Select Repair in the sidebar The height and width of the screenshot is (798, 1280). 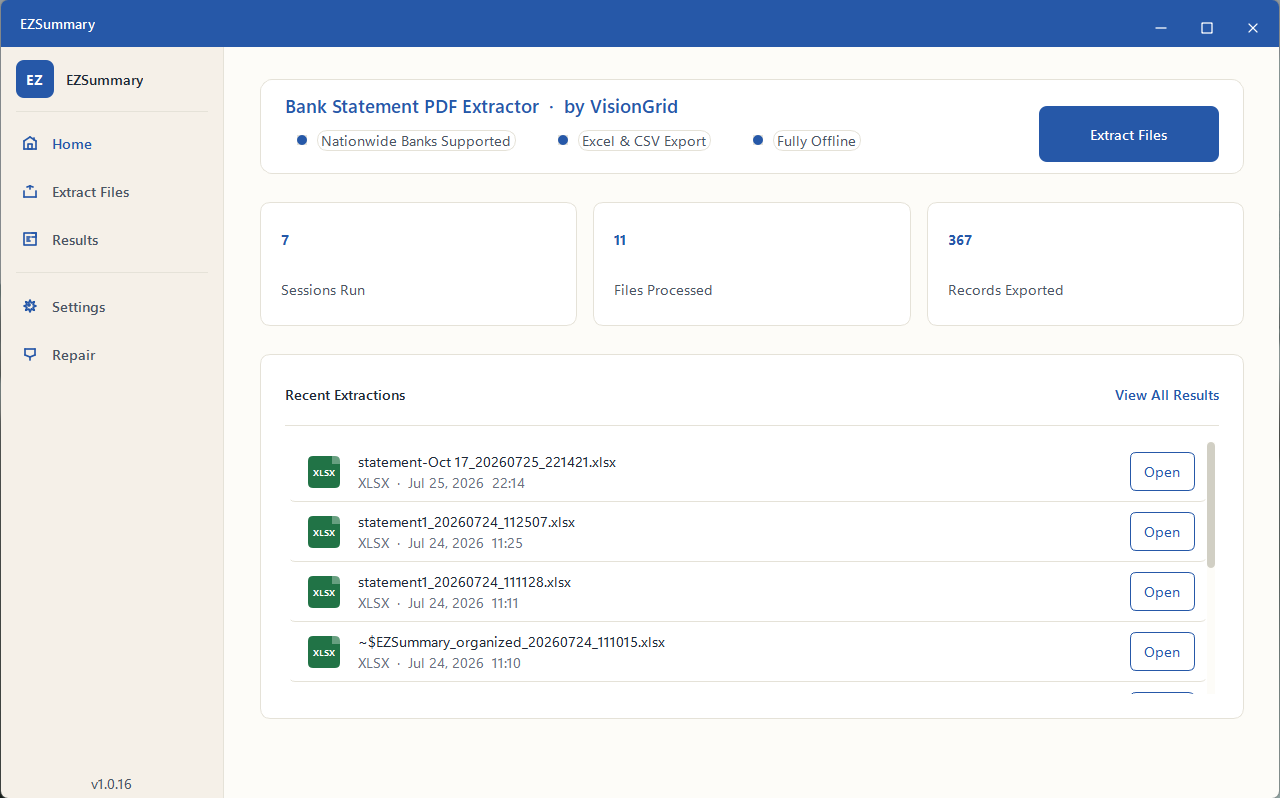coord(112,355)
